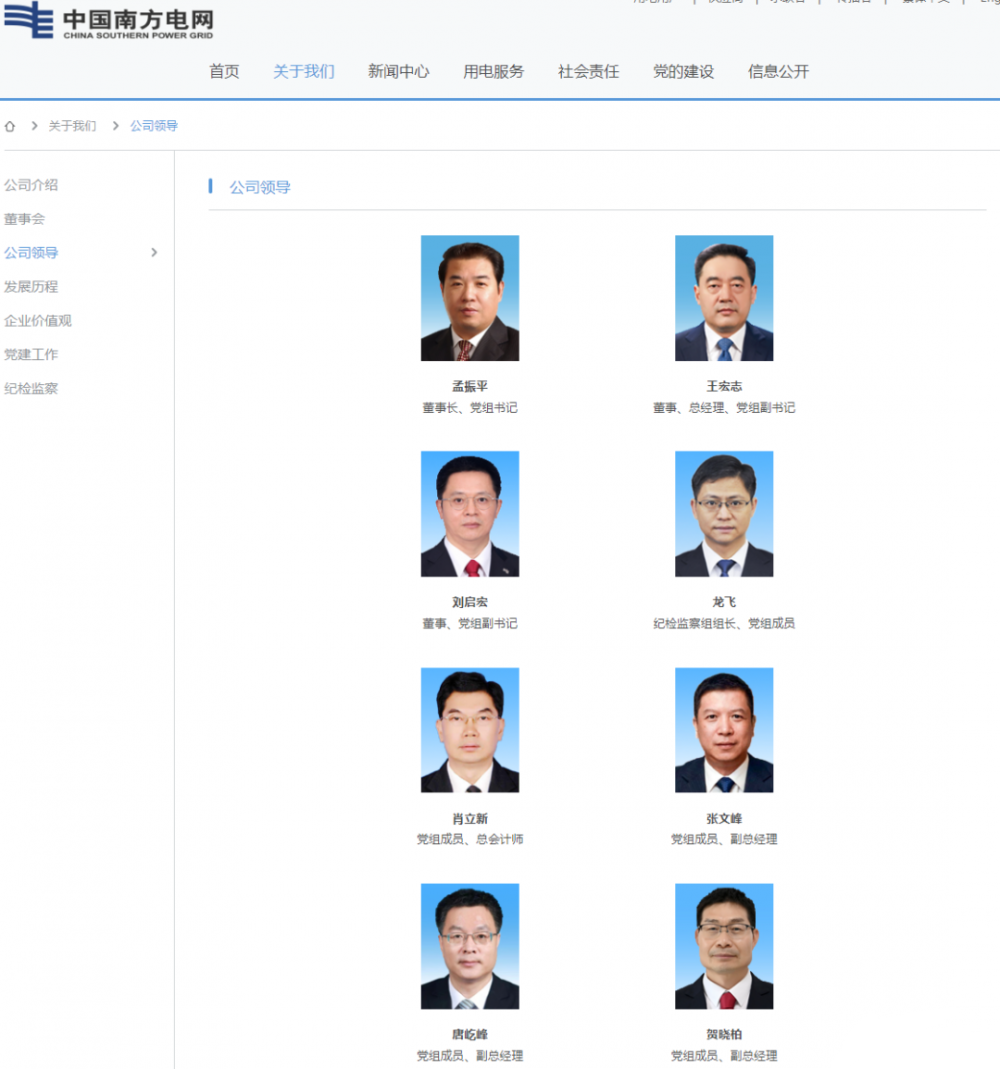Click the chevron beside 公司领导 in the sidebar
This screenshot has height=1069, width=1000.
coord(154,253)
